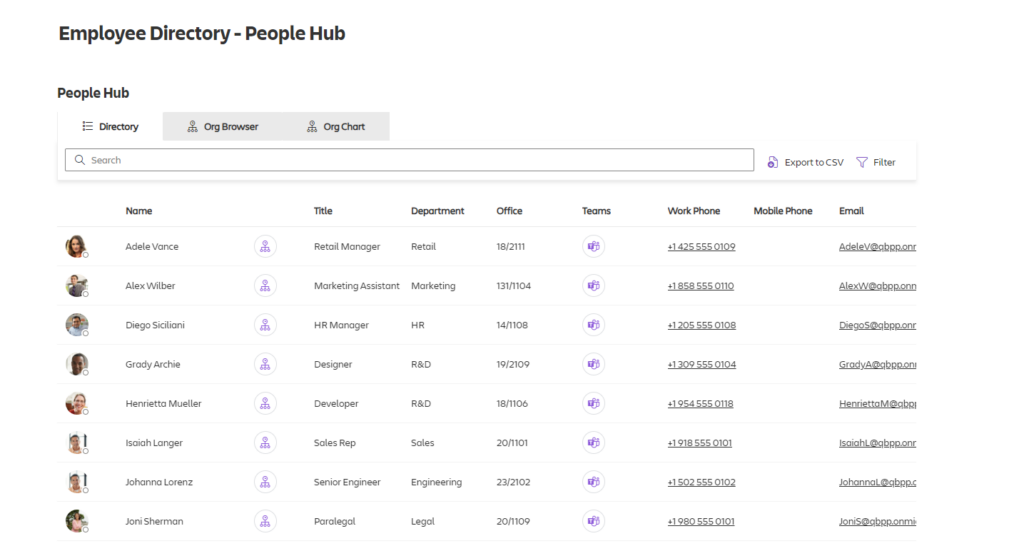This screenshot has width=1024, height=546.
Task: Email Henrietta Mueller via HenriettaM link
Action: click(x=877, y=403)
